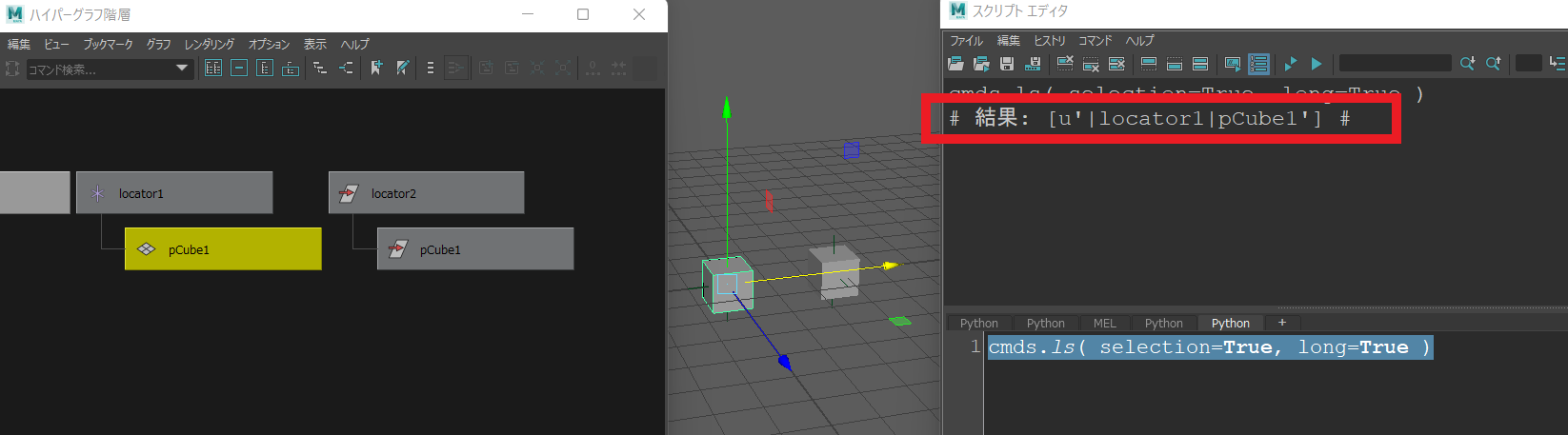Toggle Show Both history and input panes
This screenshot has height=435, width=1568.
click(x=1200, y=64)
